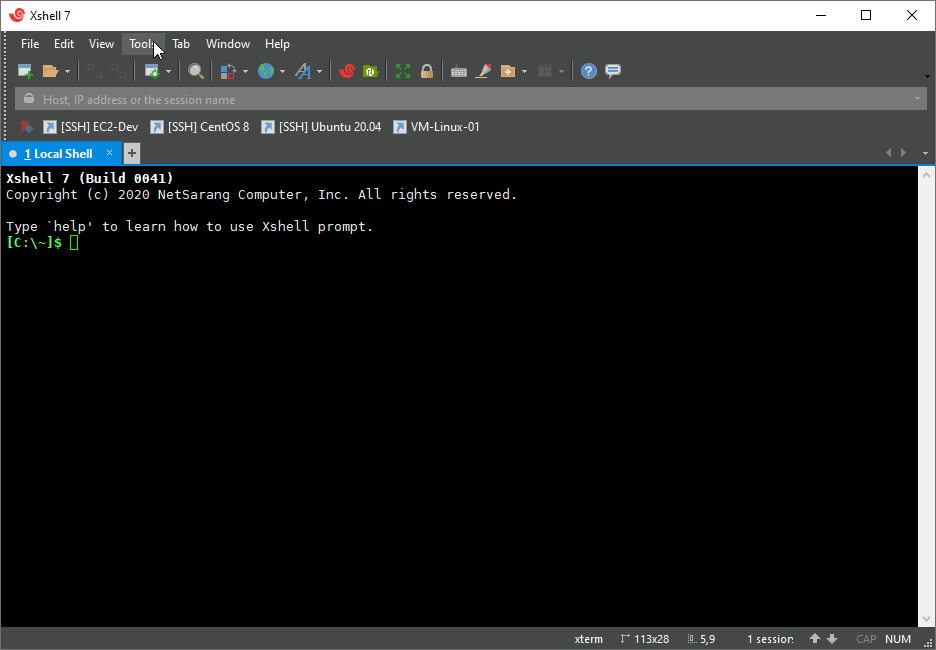This screenshot has width=936, height=650.
Task: Open the View menu
Action: click(x=101, y=44)
